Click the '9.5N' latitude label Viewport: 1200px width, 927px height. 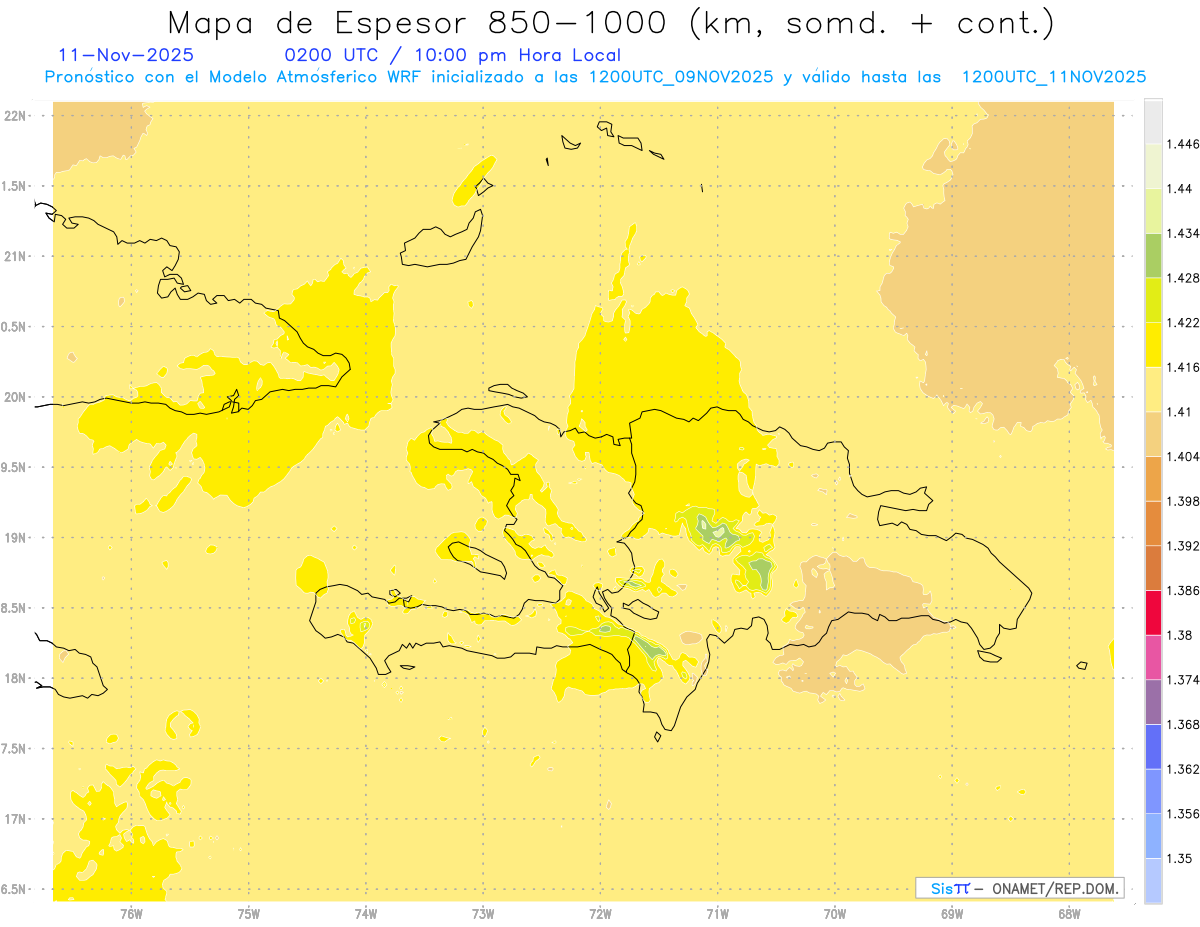[14, 467]
